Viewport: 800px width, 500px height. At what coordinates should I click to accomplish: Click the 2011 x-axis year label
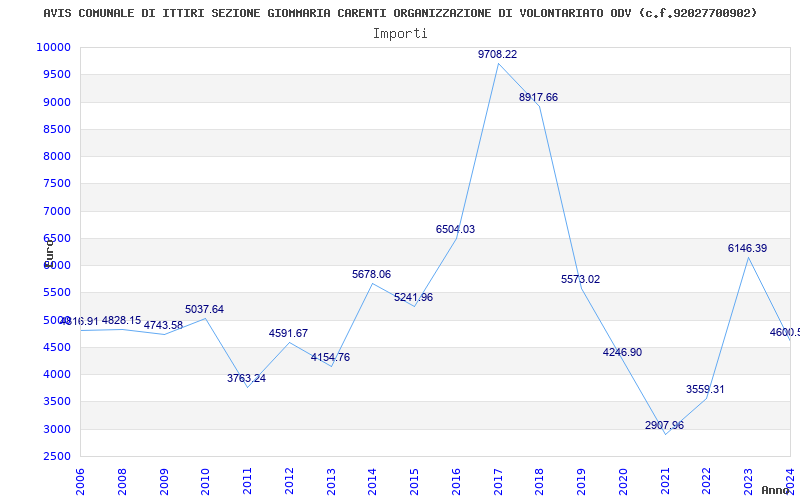click(247, 482)
